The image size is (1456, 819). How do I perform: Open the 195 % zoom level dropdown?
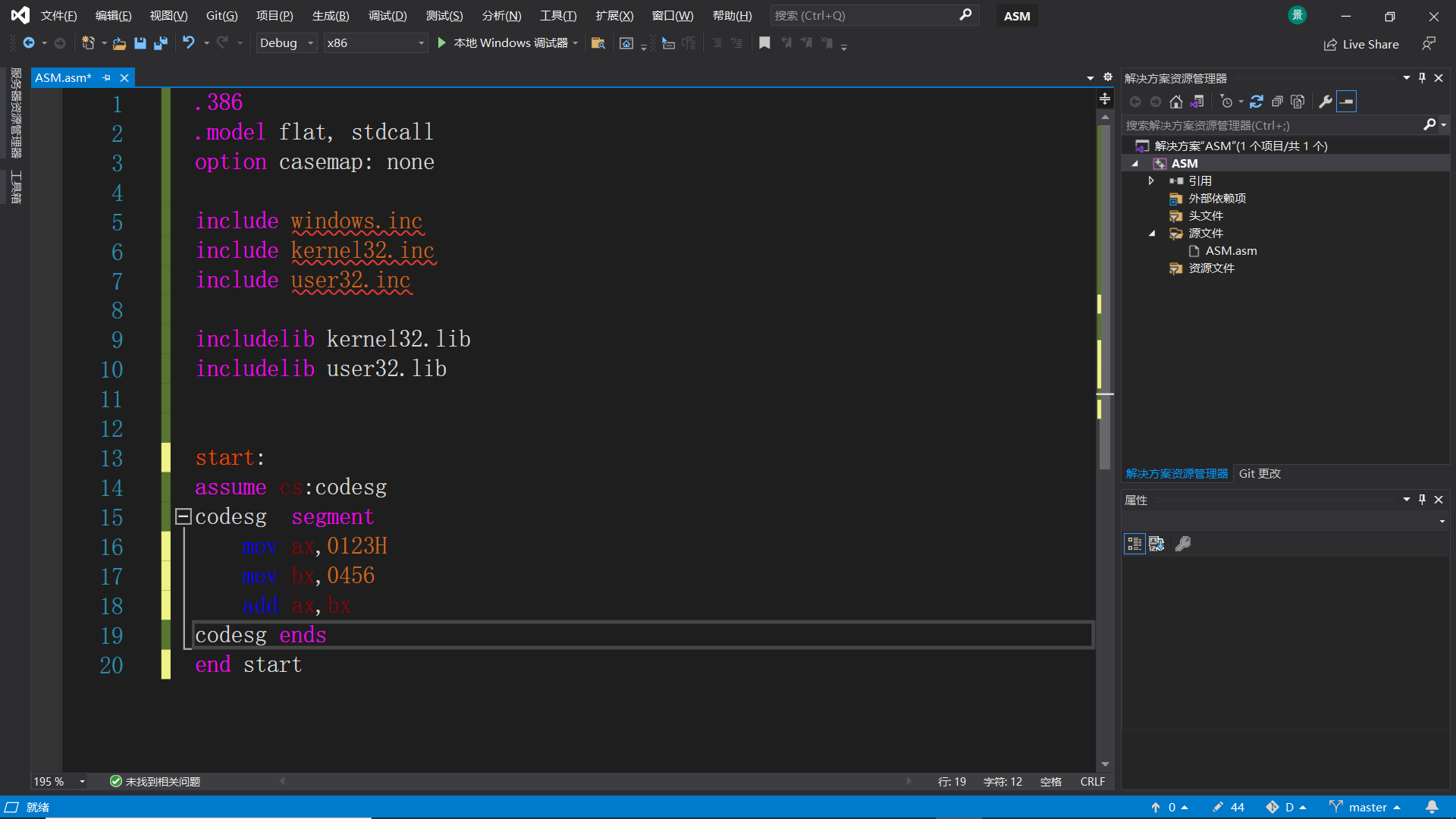(x=82, y=781)
